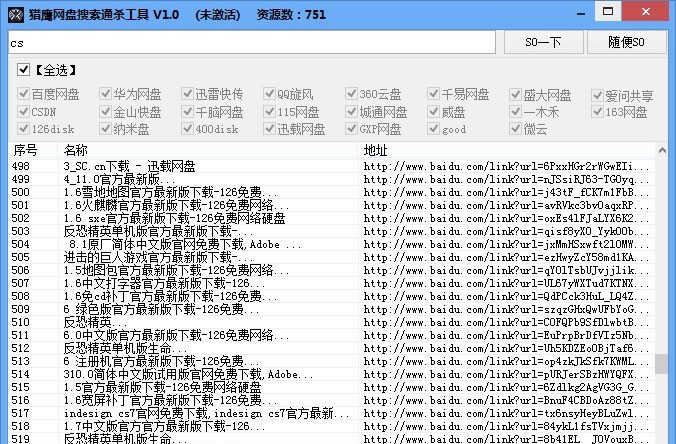
Task: Toggle the 千脑网盘 checkbox
Action: tap(187, 112)
